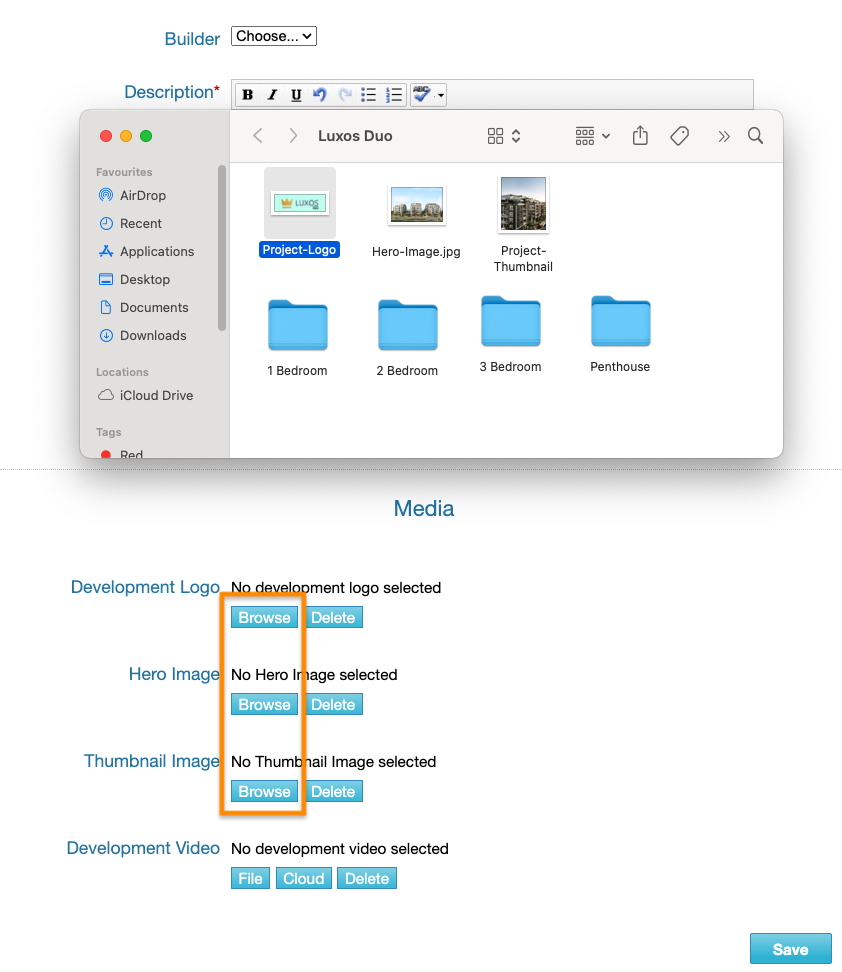Click the Finder tag icon
842x972 pixels.
coord(680,136)
